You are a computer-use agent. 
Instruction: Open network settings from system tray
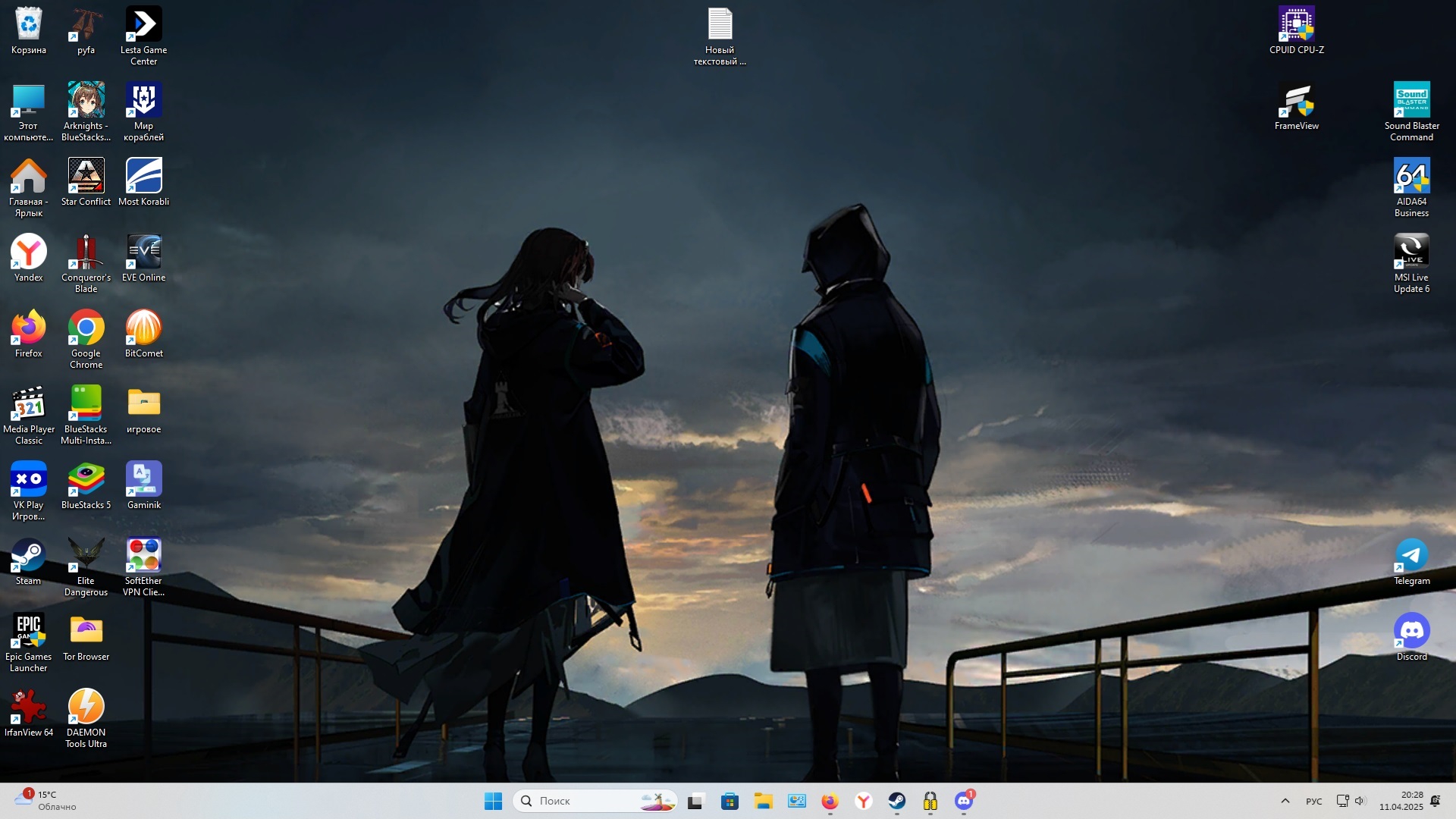point(1341,801)
